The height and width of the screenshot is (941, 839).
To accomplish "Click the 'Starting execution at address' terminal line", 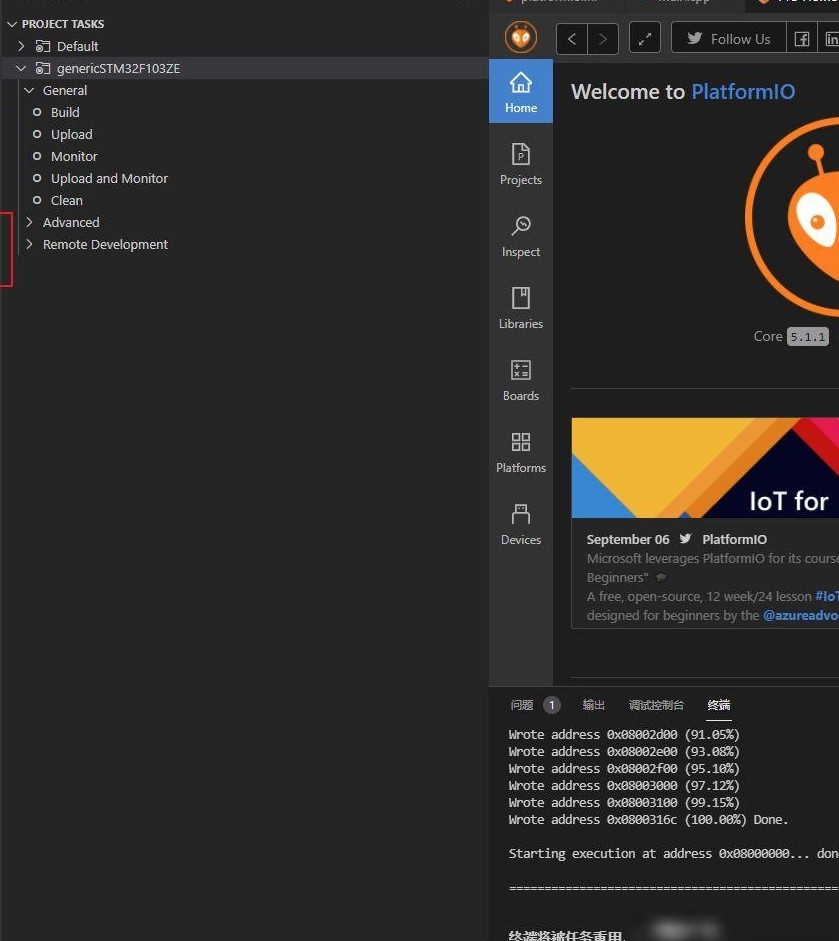I will [x=673, y=853].
